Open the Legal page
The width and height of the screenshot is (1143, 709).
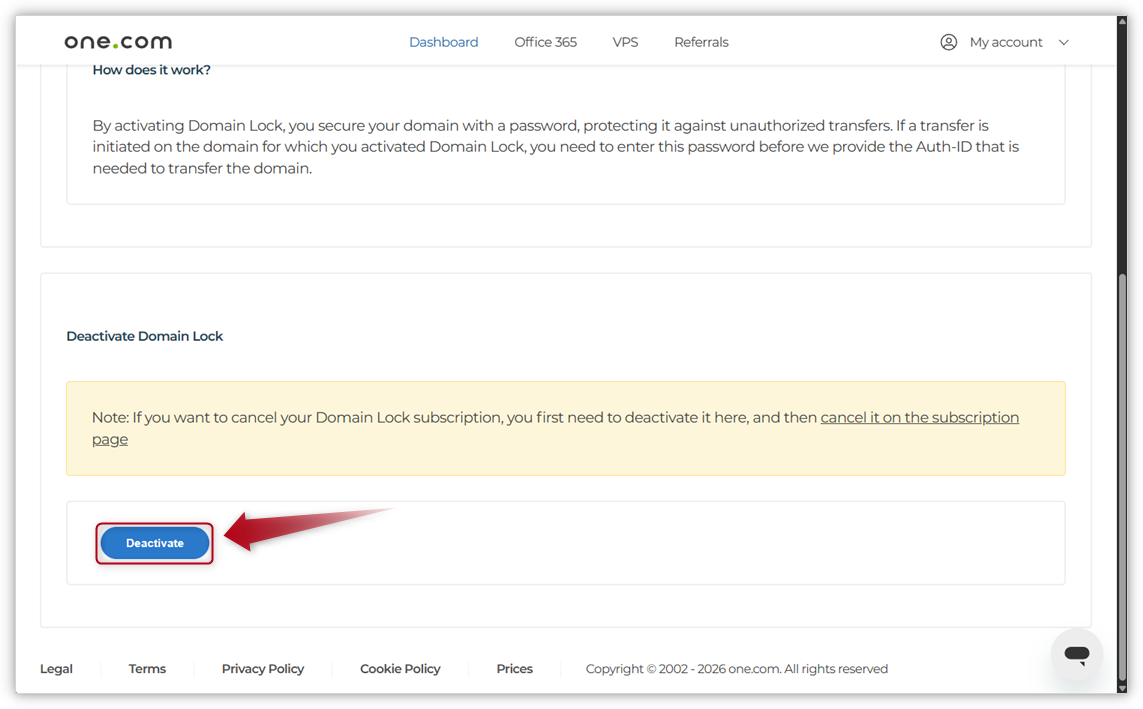click(x=56, y=668)
